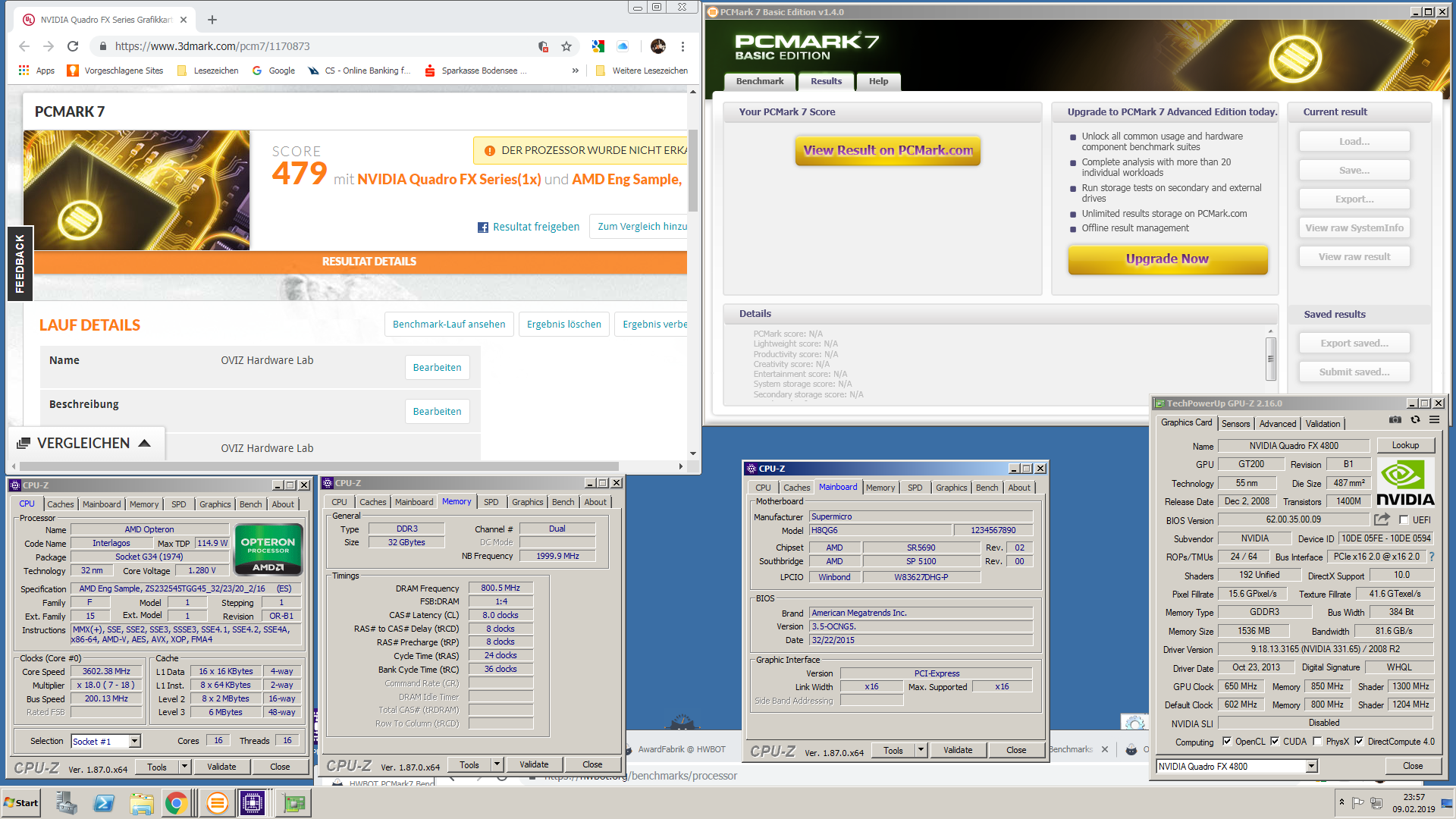The image size is (1456, 819).
Task: Switch to Sensors tab in GPU-Z
Action: [1235, 424]
